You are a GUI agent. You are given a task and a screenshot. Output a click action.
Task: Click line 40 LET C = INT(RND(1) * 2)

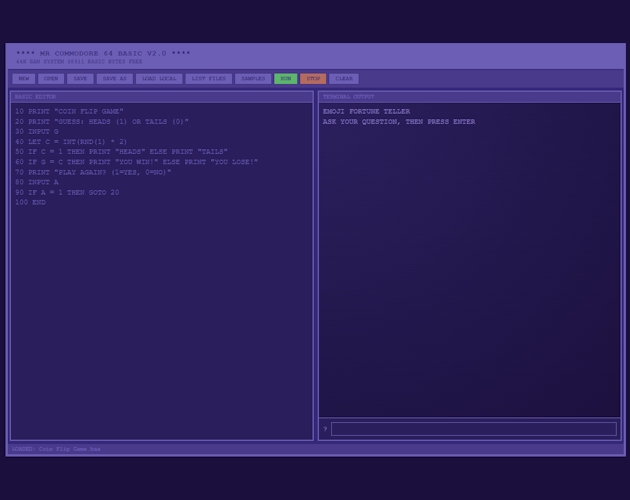[x=71, y=141]
